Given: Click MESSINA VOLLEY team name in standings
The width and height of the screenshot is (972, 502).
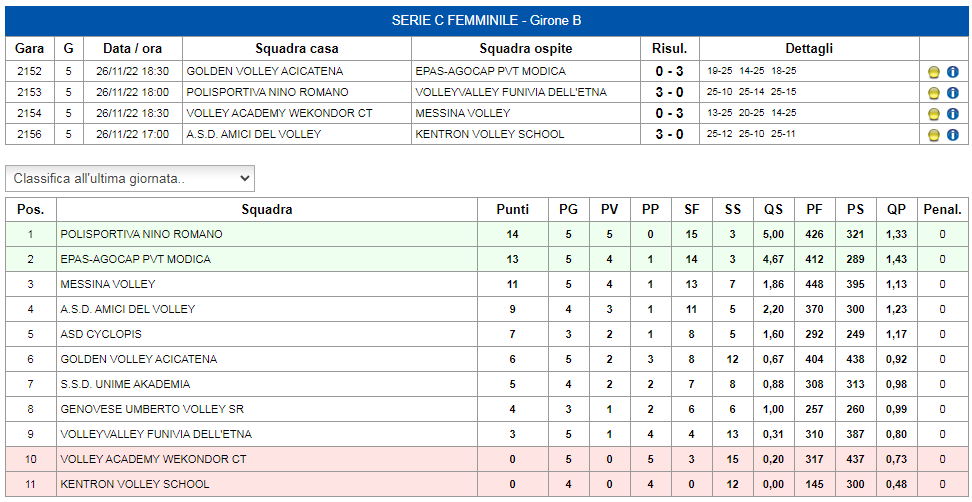Looking at the screenshot, I should pyautogui.click(x=108, y=284).
